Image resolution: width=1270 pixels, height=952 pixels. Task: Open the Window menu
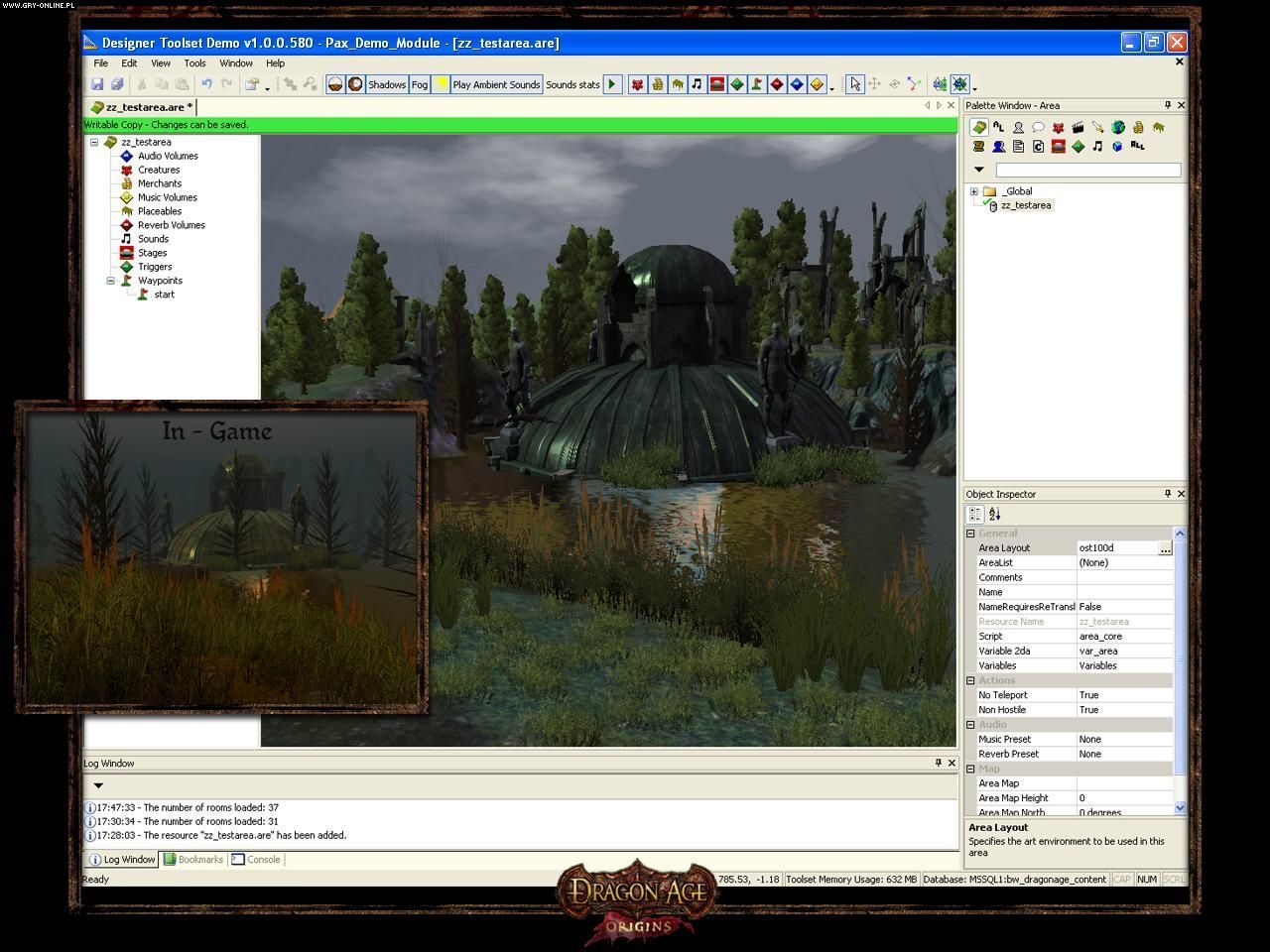236,63
